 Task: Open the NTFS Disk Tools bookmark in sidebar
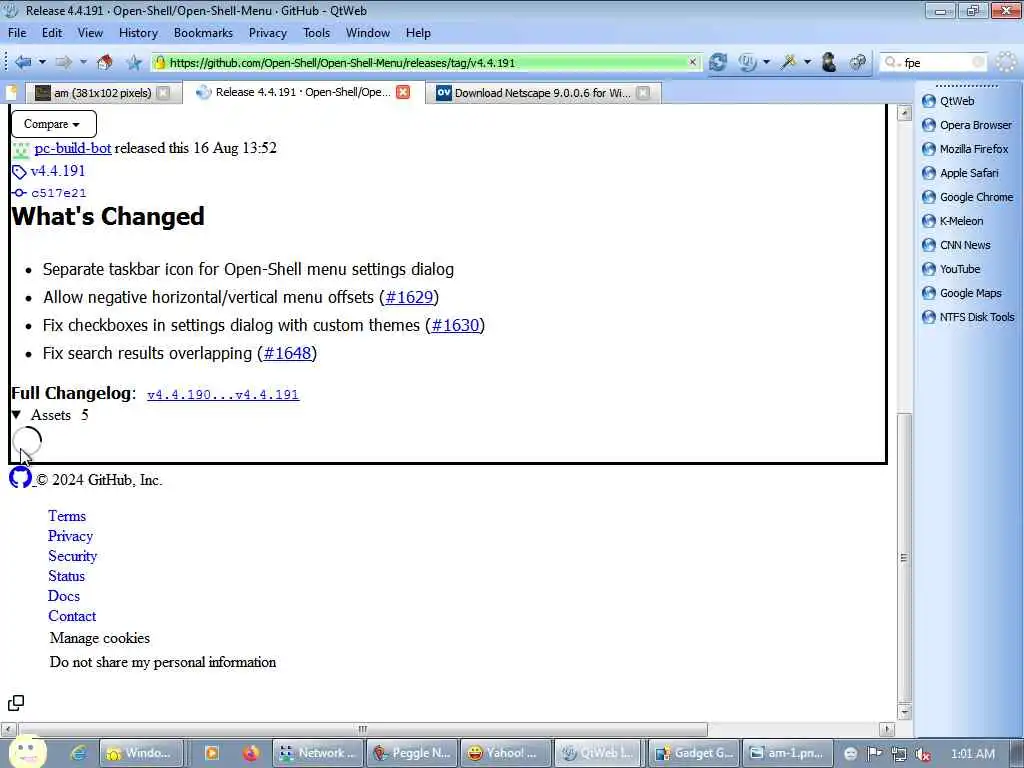(x=968, y=317)
